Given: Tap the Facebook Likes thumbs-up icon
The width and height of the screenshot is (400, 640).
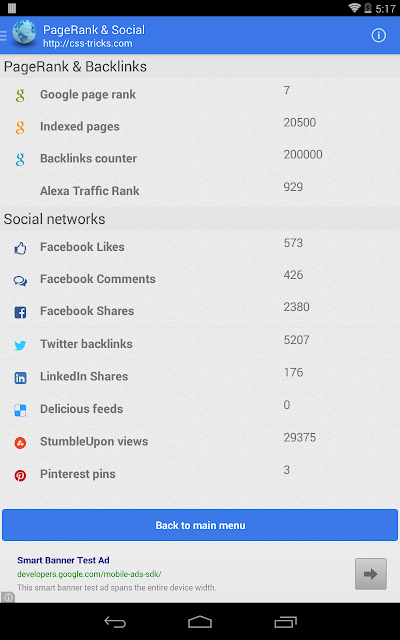Looking at the screenshot, I should [20, 248].
